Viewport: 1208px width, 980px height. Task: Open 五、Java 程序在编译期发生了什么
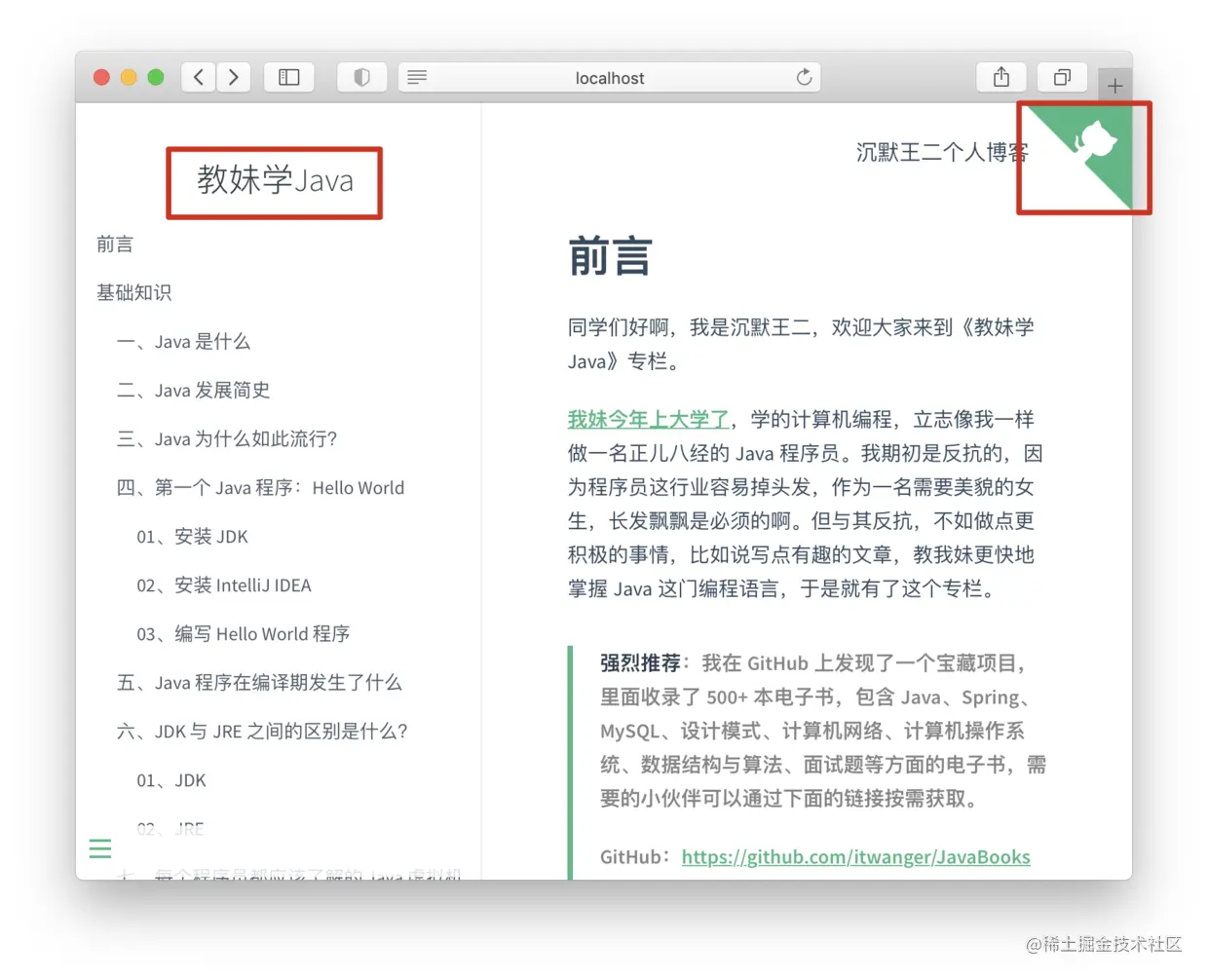[x=259, y=682]
